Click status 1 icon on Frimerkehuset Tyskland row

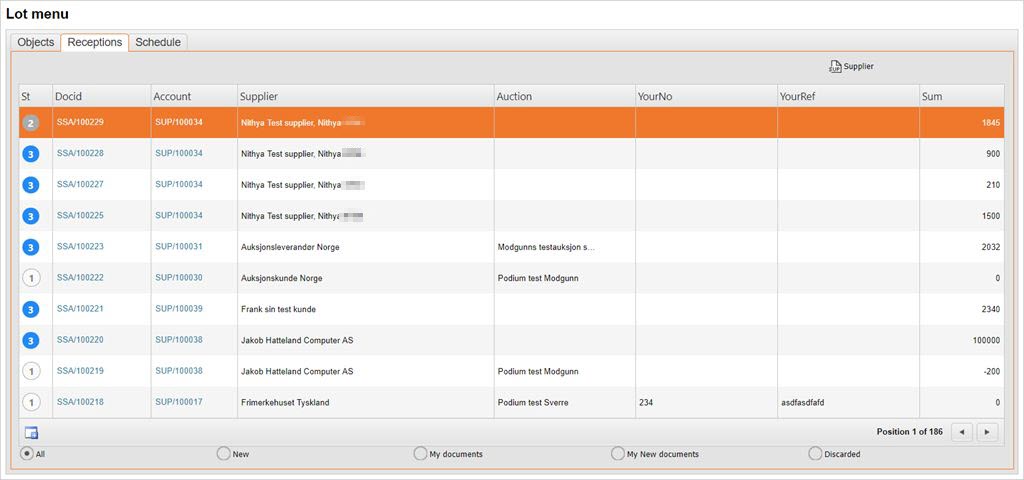[31, 402]
